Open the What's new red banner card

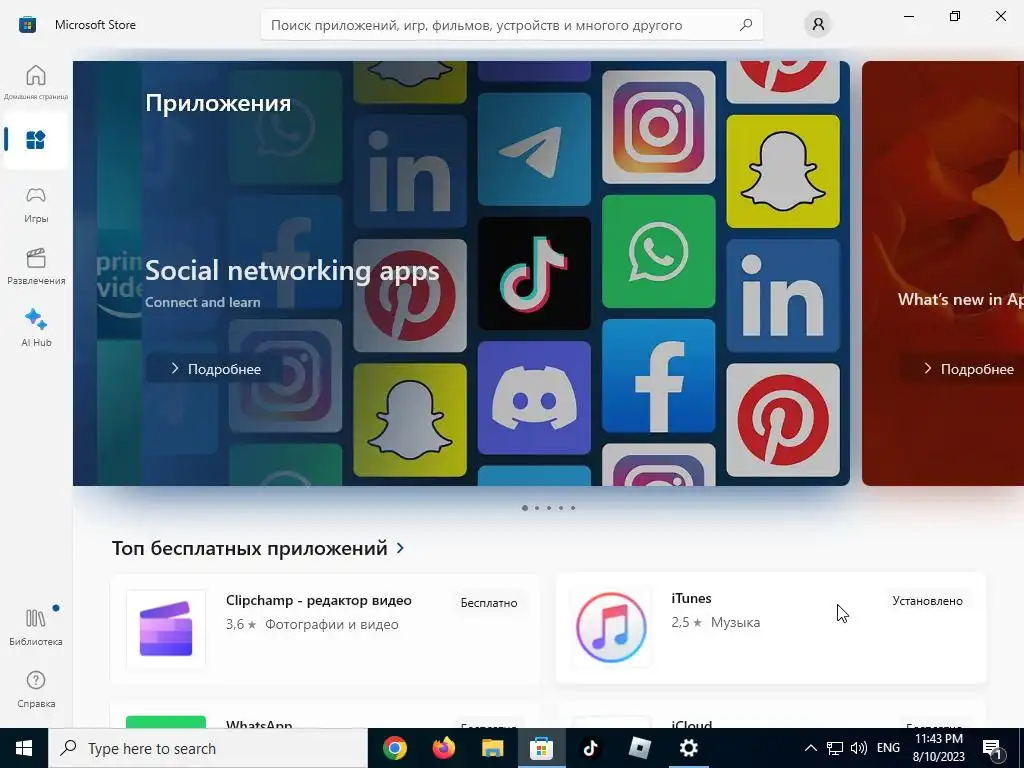(x=943, y=273)
